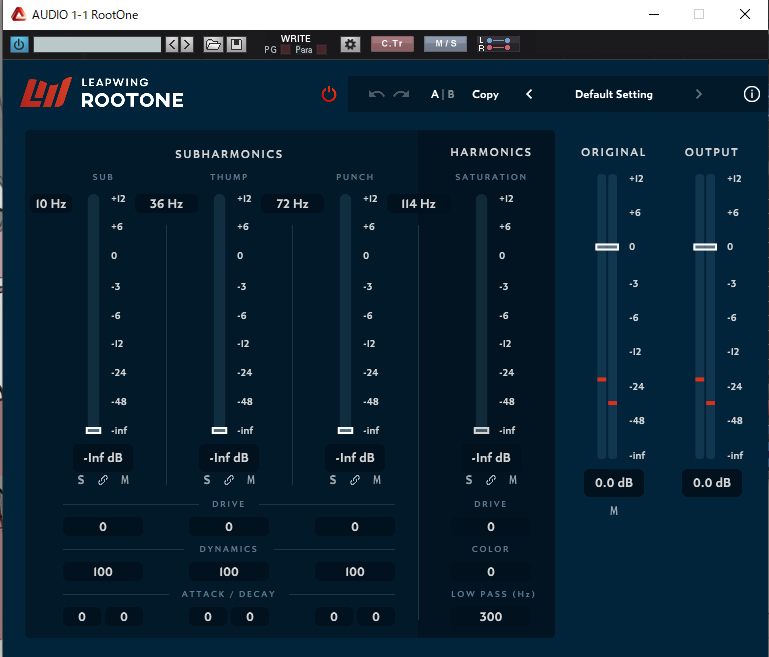769x657 pixels.
Task: Go to next preset with the right arrow in the host toolbar
Action: pyautogui.click(x=186, y=45)
